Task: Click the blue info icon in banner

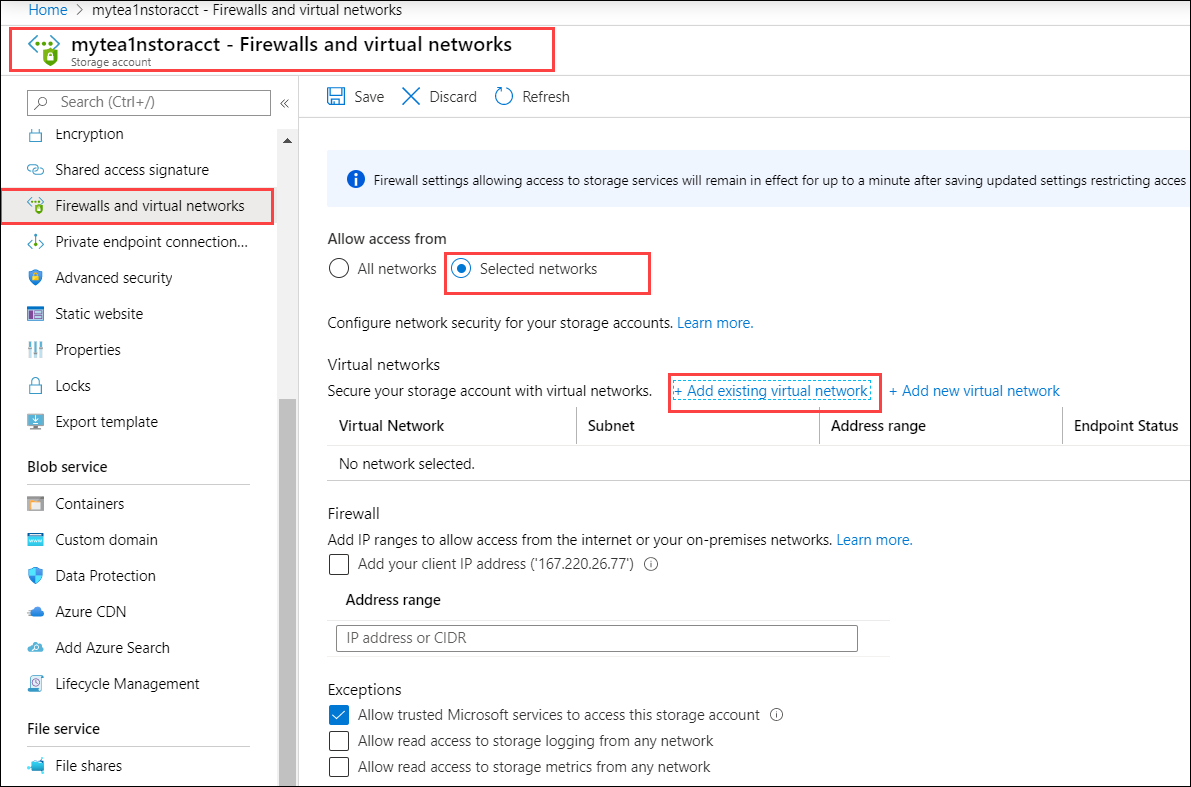Action: coord(355,180)
